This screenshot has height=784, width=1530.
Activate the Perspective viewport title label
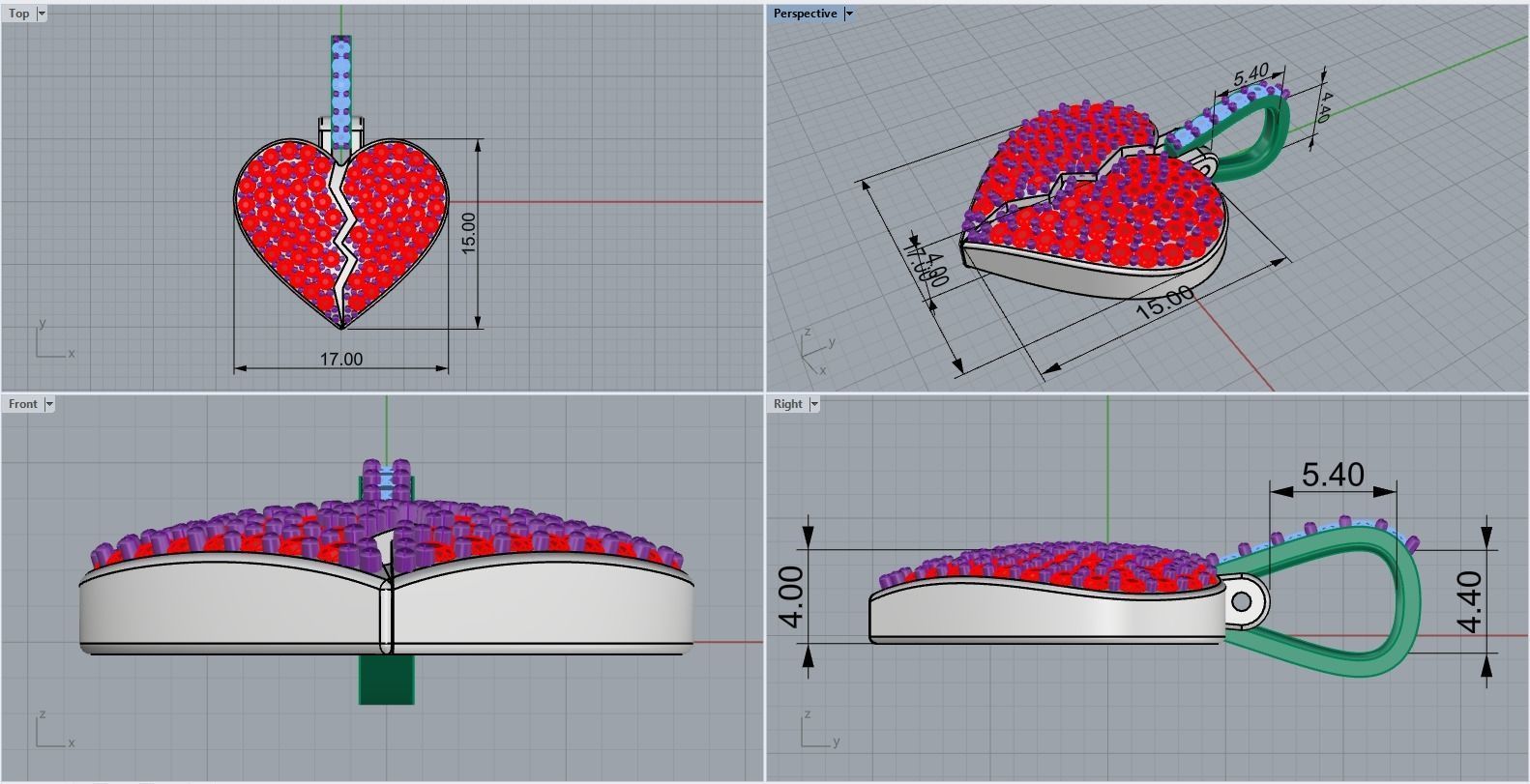[x=805, y=14]
